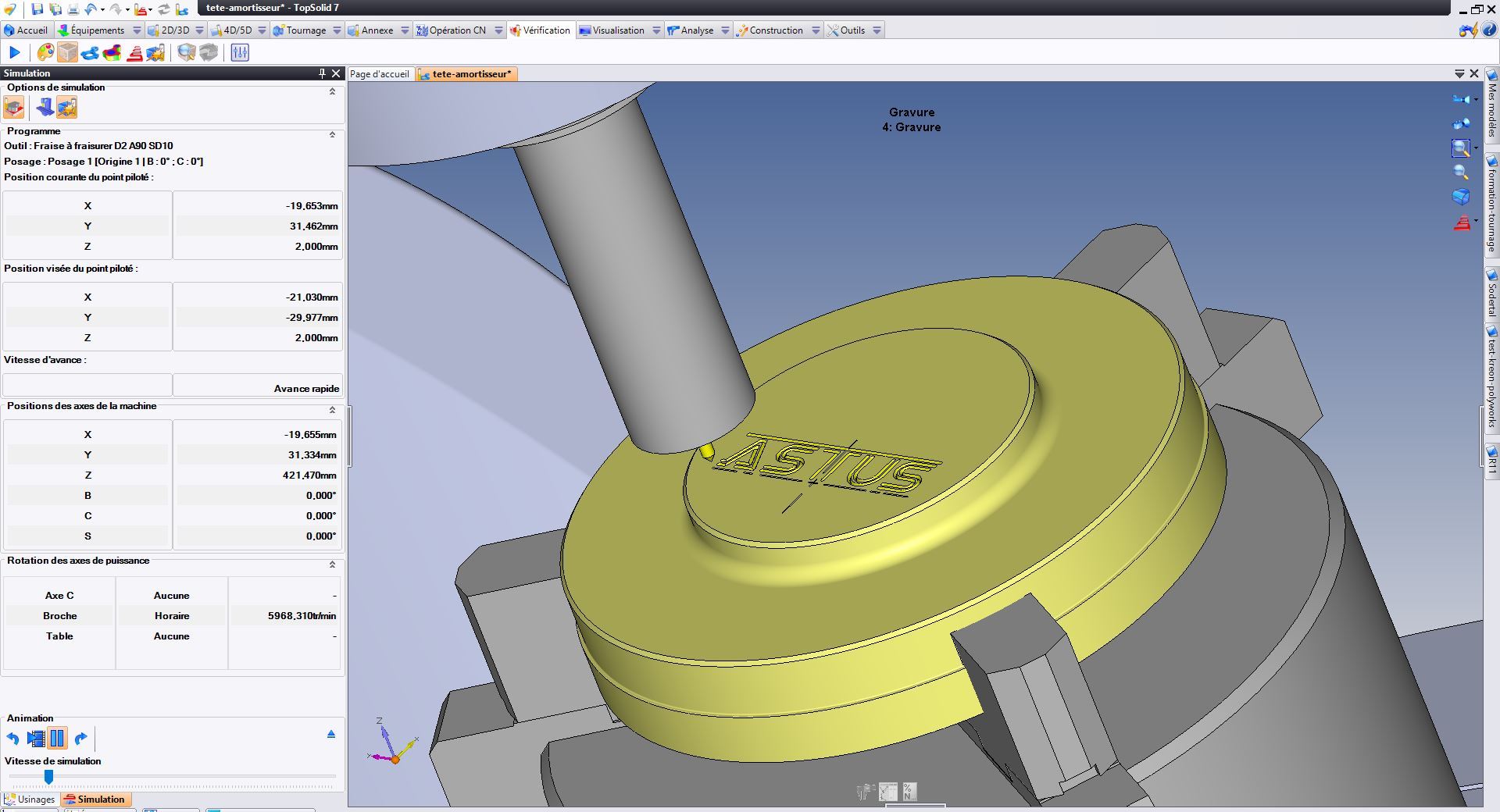This screenshot has width=1500, height=812.
Task: Click the step-back arrow in Animation
Action: click(13, 739)
